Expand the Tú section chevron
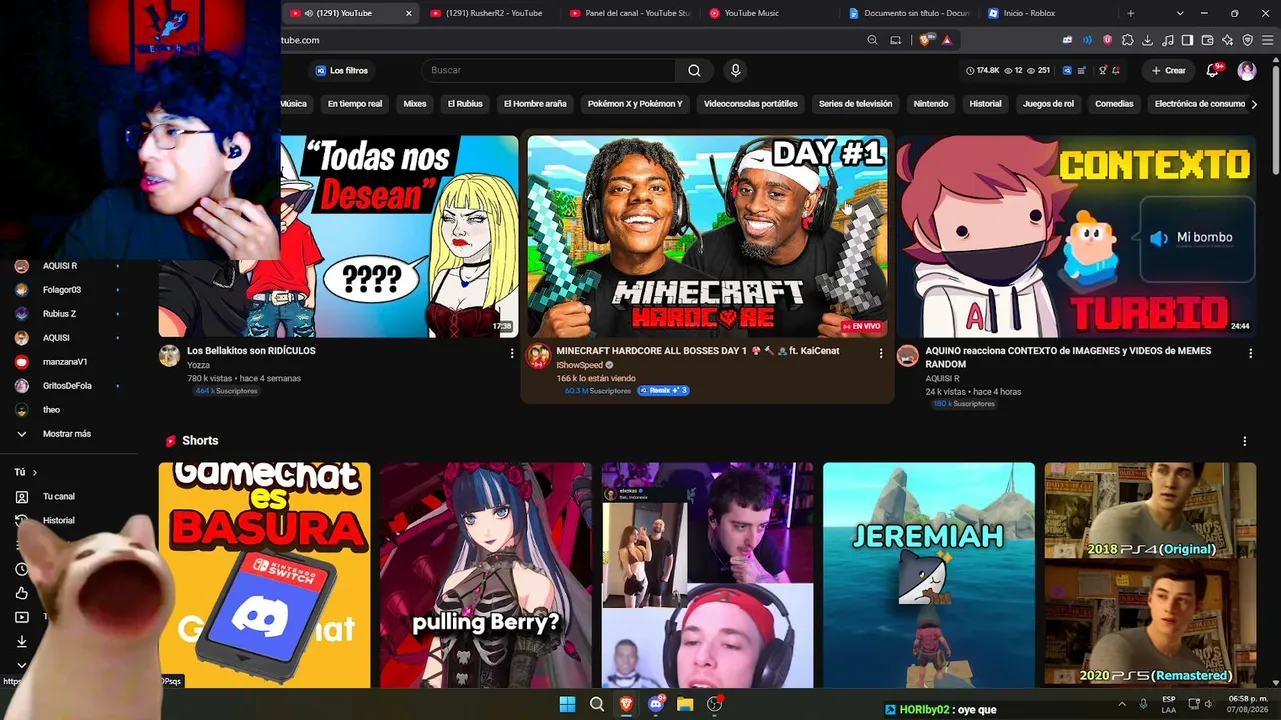 click(34, 472)
